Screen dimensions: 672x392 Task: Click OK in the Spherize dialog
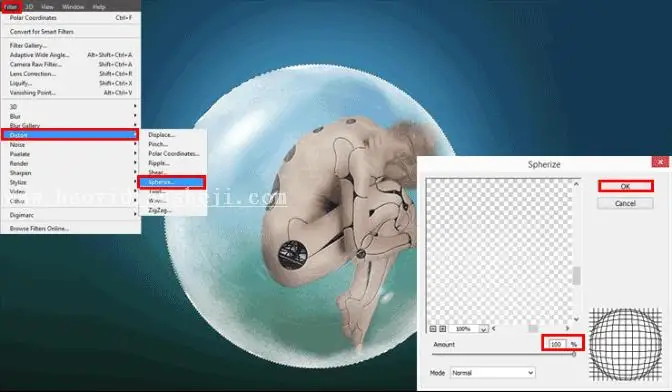pos(625,186)
